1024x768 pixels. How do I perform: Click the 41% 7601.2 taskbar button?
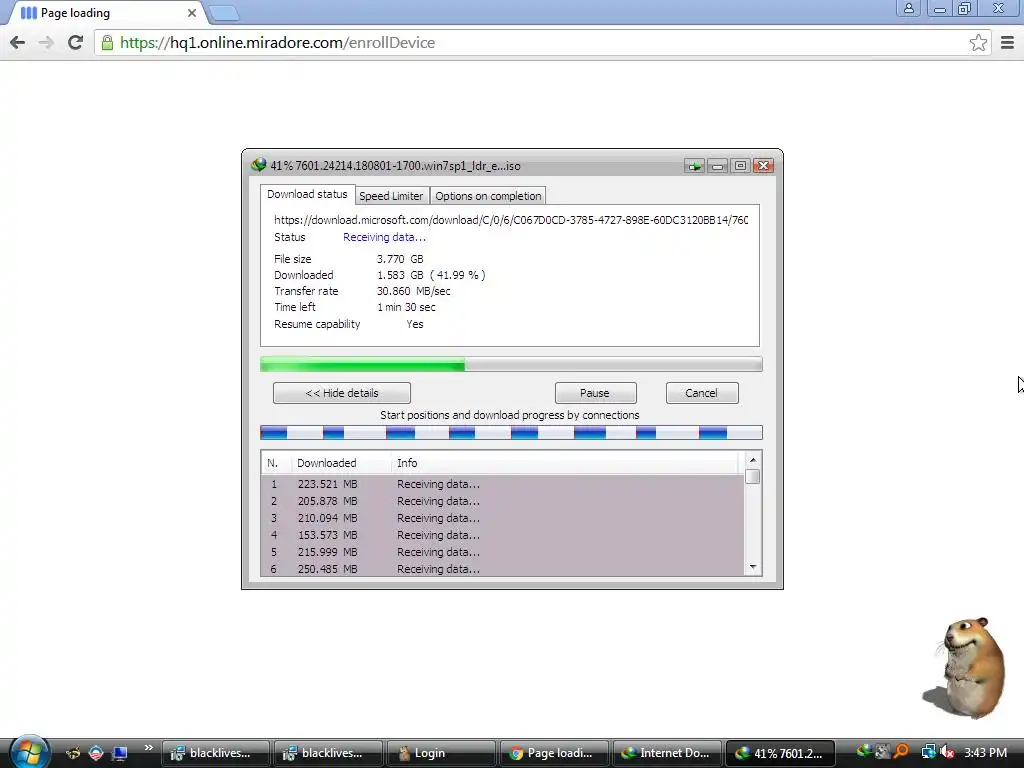780,753
